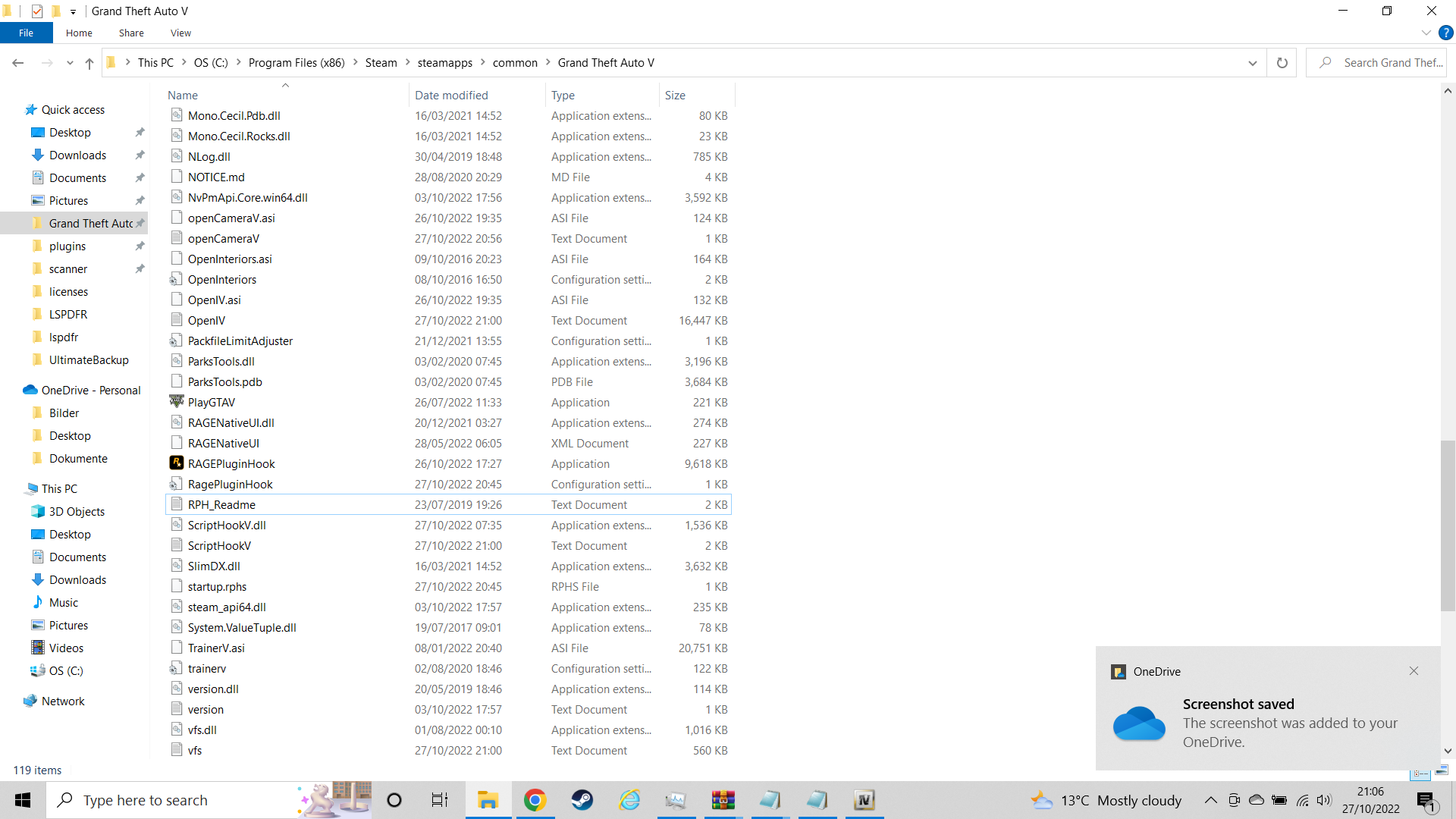This screenshot has width=1456, height=819.
Task: Toggle the Properties checkmark in title bar
Action: 36,11
